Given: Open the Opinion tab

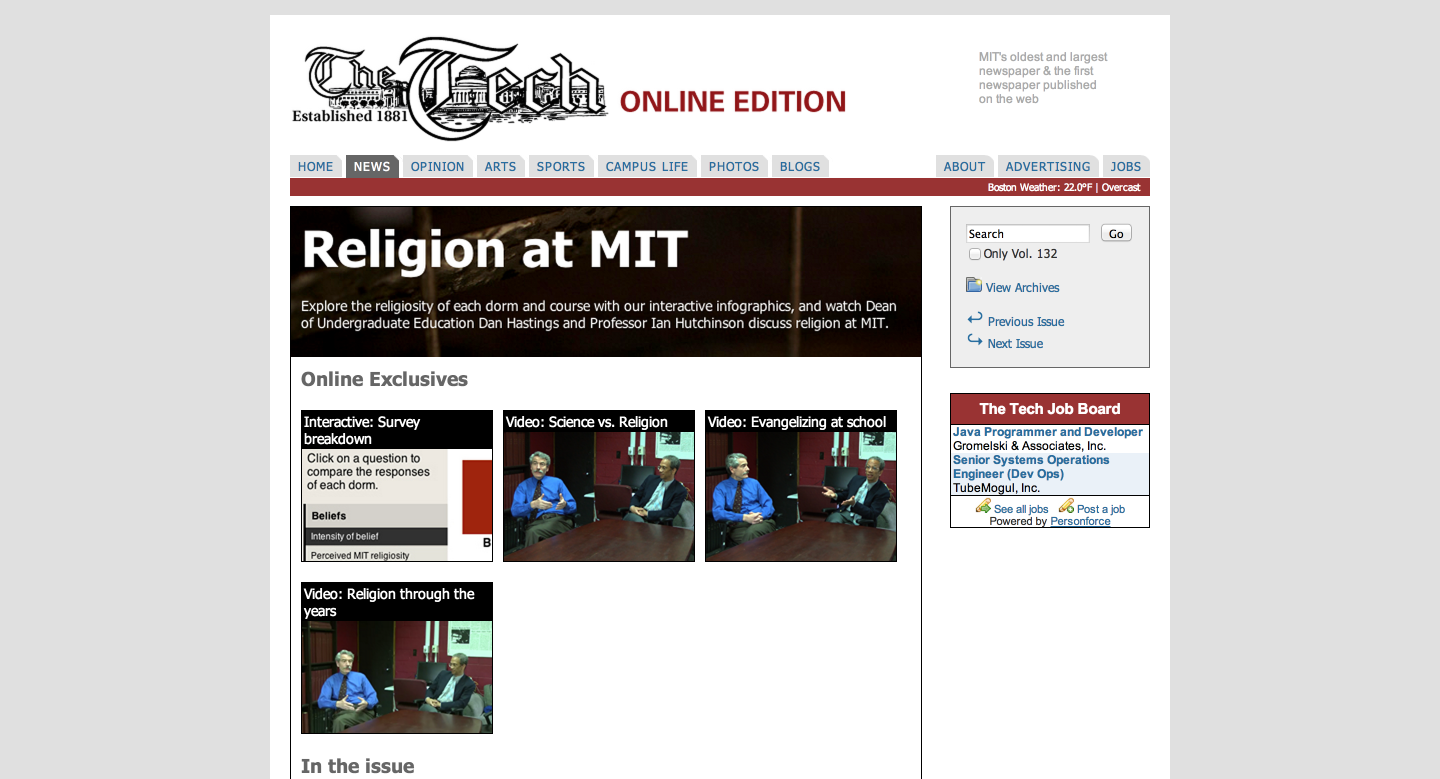Looking at the screenshot, I should pyautogui.click(x=437, y=167).
